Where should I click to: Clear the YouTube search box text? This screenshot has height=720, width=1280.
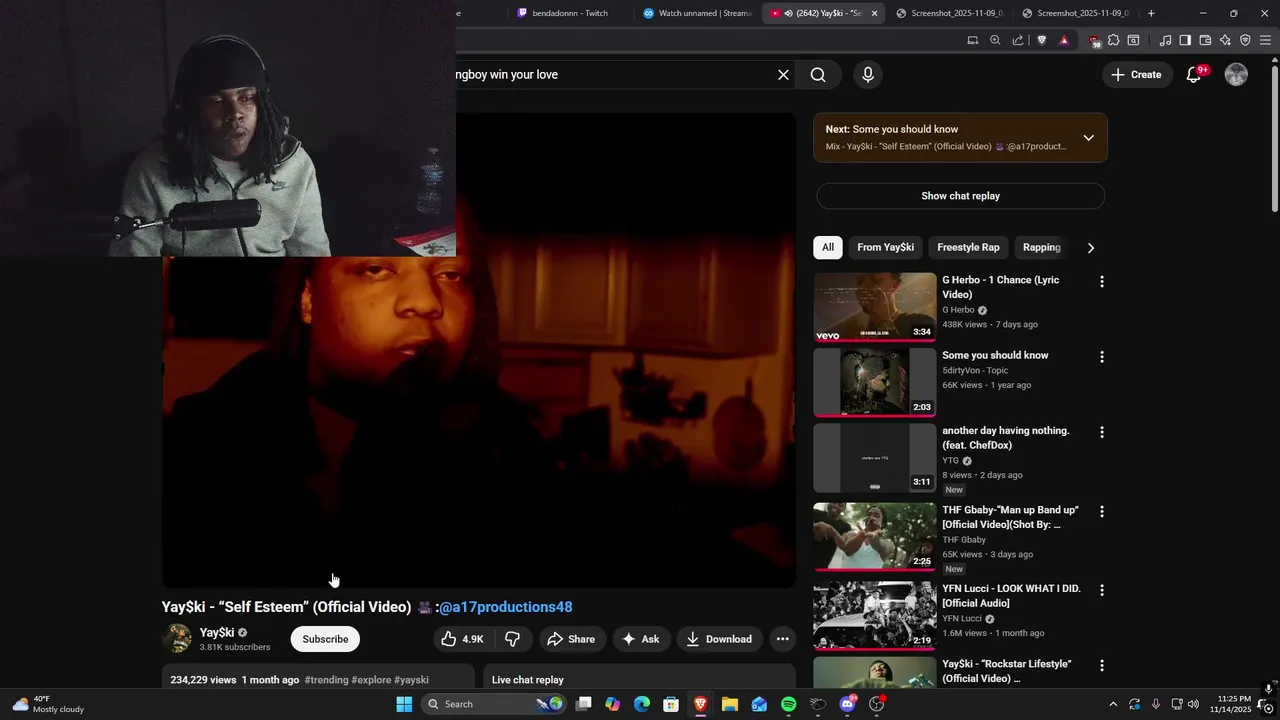pyautogui.click(x=783, y=75)
